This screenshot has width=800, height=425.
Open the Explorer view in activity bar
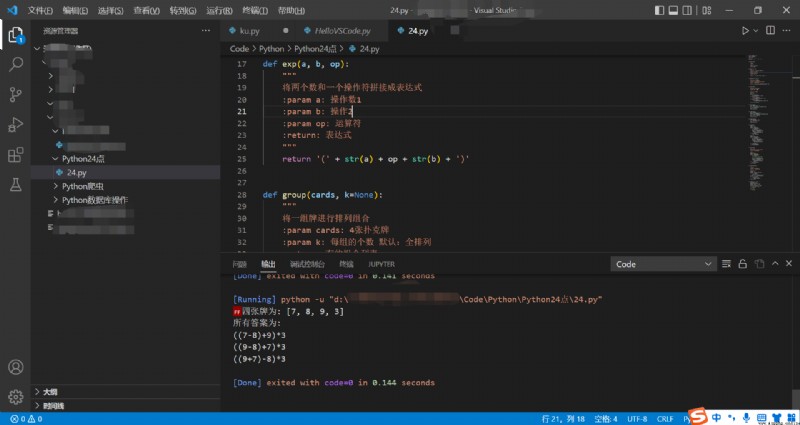point(16,35)
